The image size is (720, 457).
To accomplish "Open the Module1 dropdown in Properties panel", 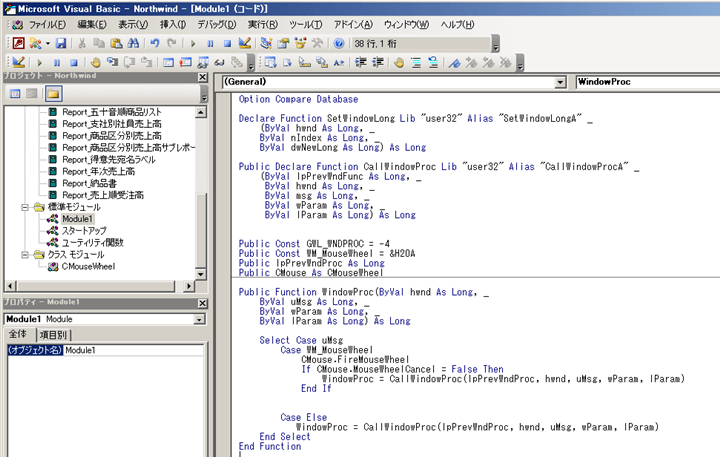I will coord(199,318).
